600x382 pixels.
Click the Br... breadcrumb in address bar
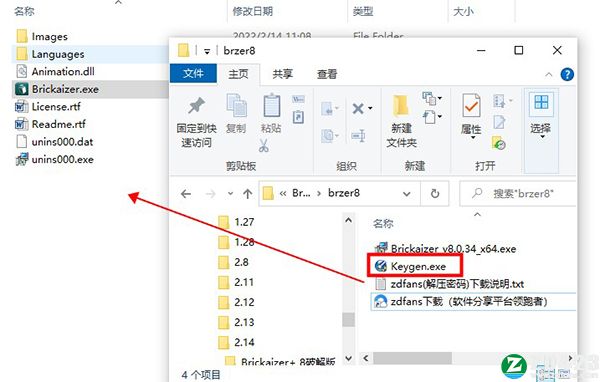coord(301,193)
